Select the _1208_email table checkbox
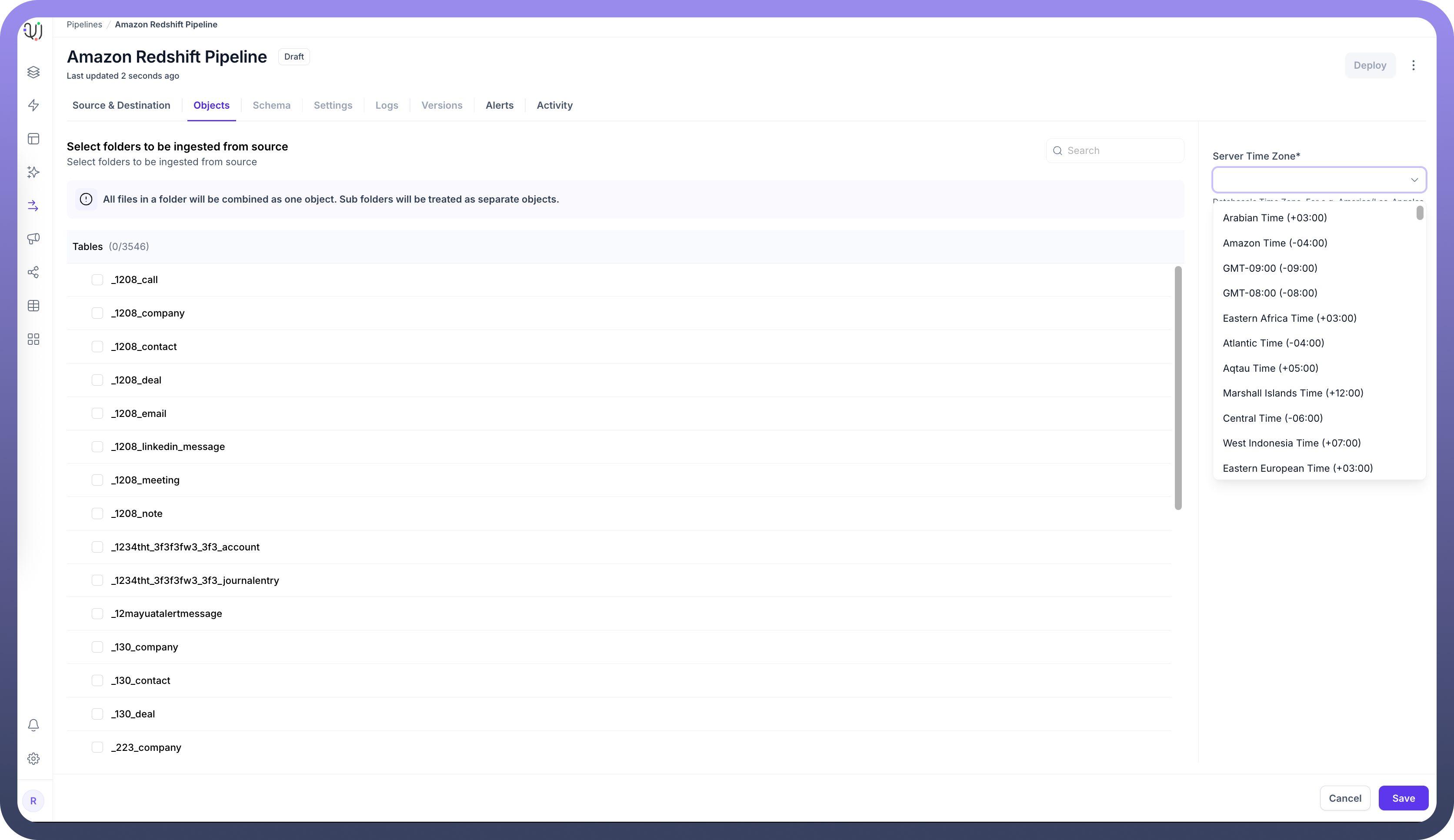 click(x=97, y=413)
